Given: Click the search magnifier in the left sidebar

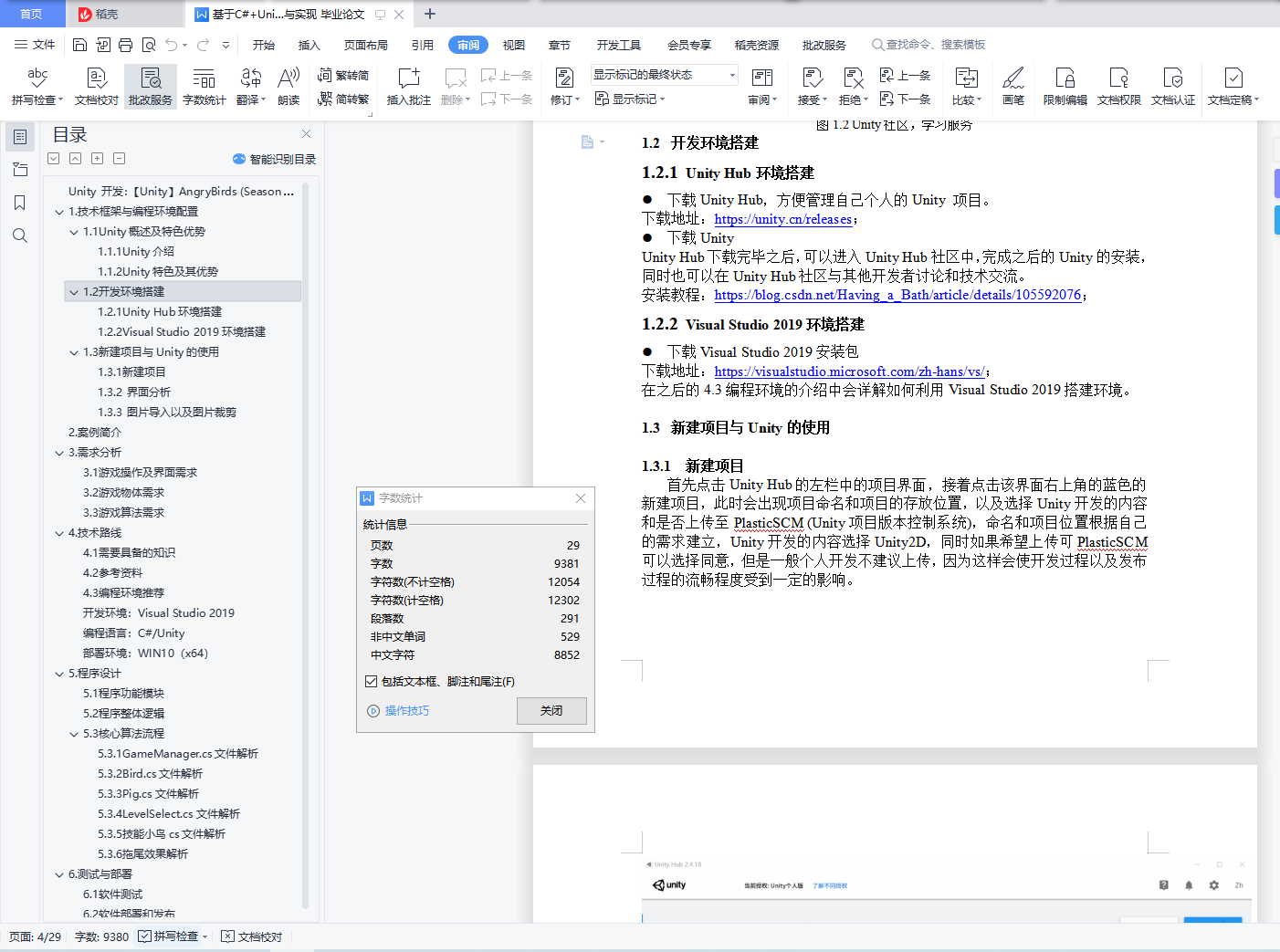Looking at the screenshot, I should coord(20,235).
